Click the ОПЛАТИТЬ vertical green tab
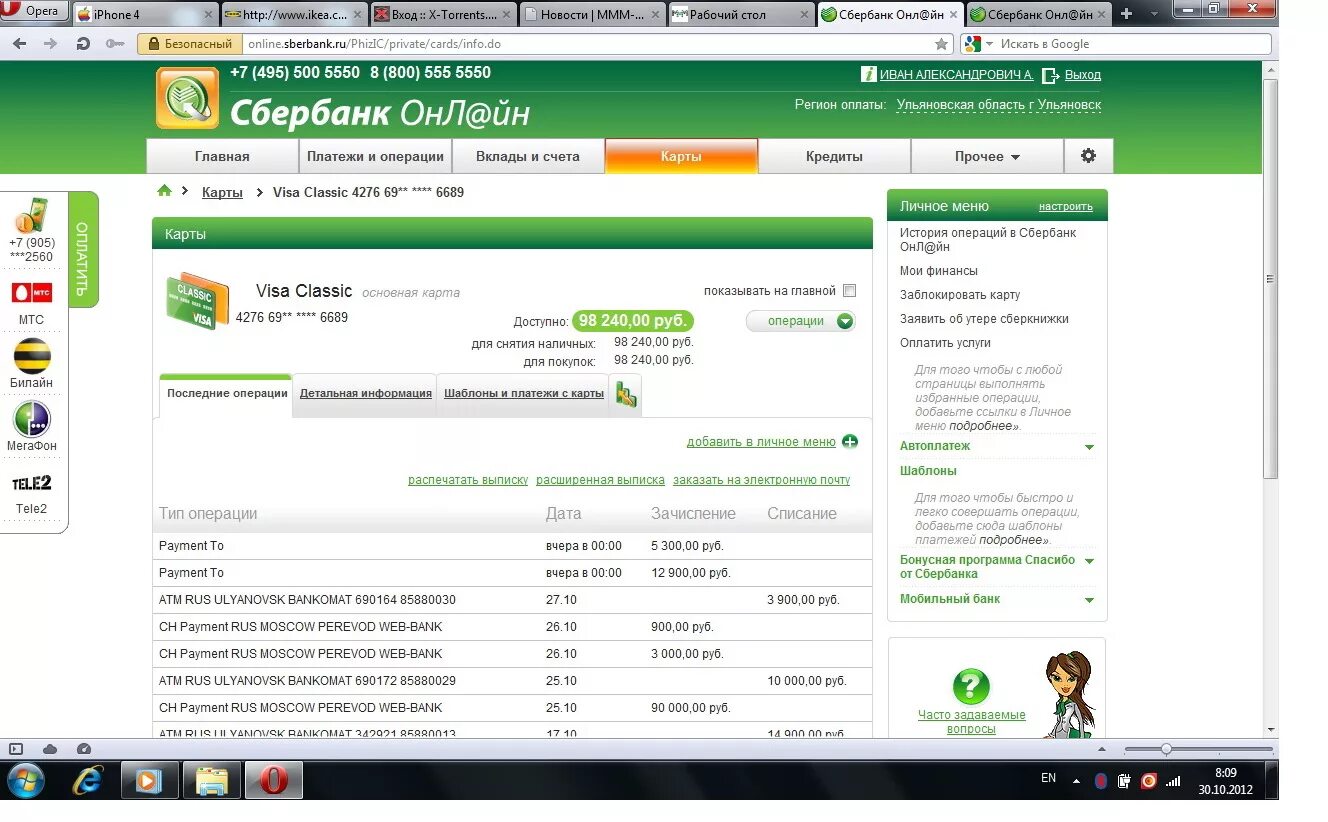Screen dimensions: 1328x822 pyautogui.click(x=83, y=249)
